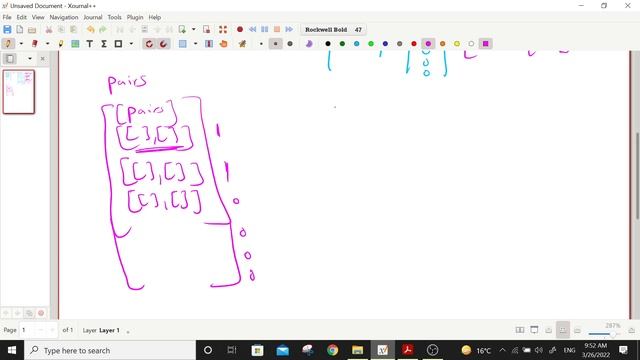640x360 pixels.
Task: Pick the red pen color
Action: [x=414, y=44]
